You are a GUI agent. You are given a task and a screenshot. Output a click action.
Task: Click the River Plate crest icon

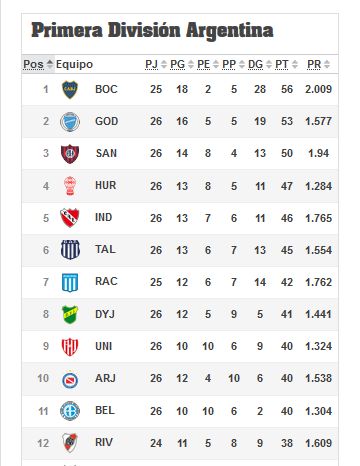pyautogui.click(x=70, y=442)
